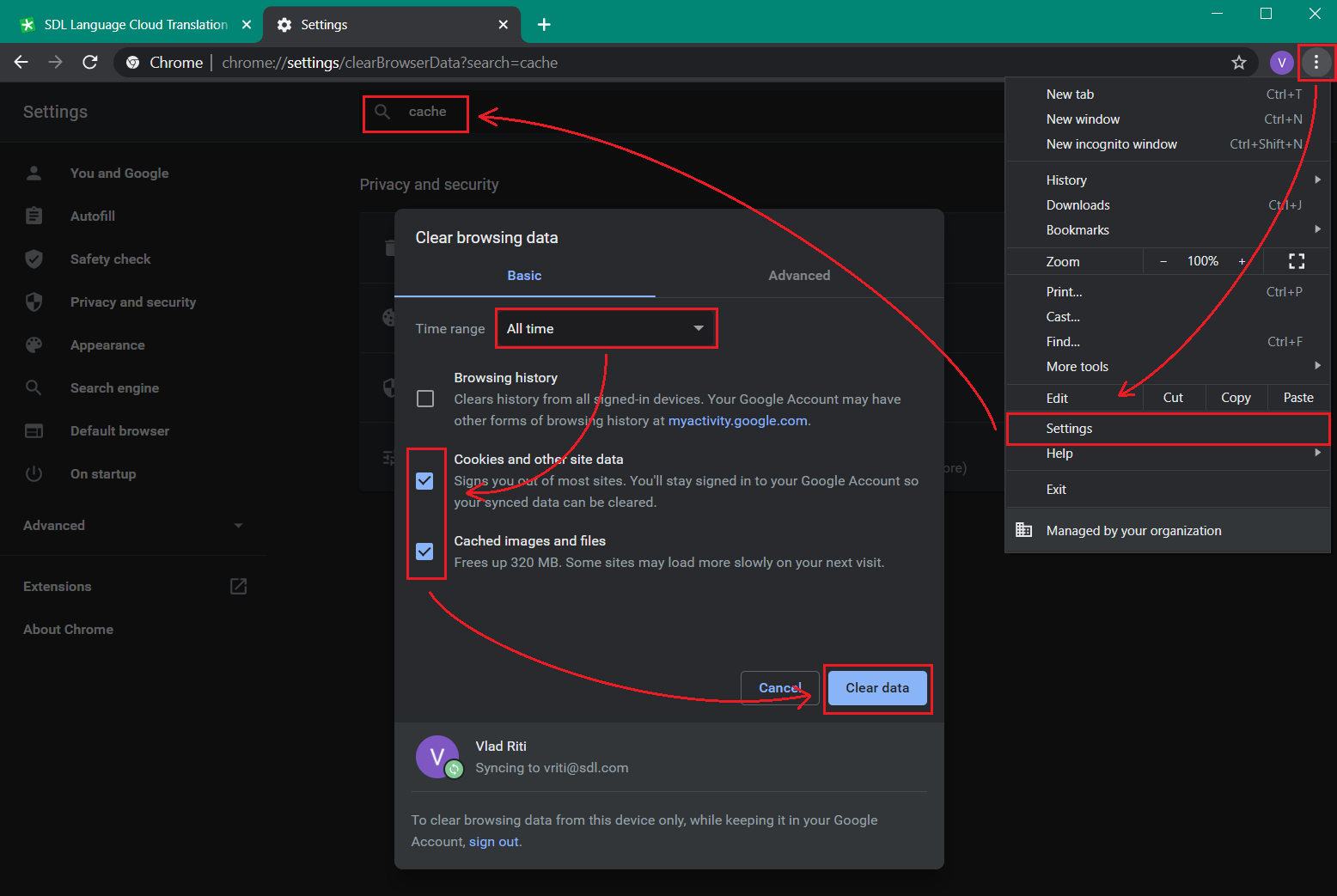Click the Default browser window icon
Viewport: 1337px width, 896px height.
coord(34,430)
